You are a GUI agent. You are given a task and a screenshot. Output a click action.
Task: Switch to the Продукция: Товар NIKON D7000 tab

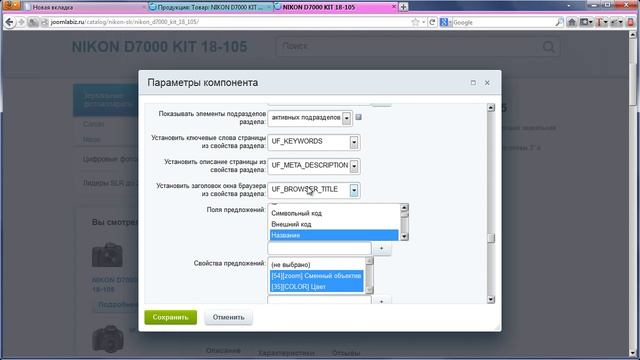pos(209,7)
